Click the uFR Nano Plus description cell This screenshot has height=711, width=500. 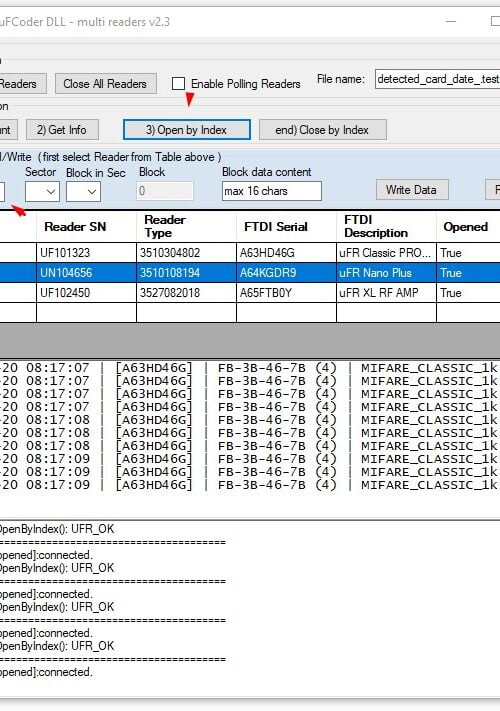[386, 273]
